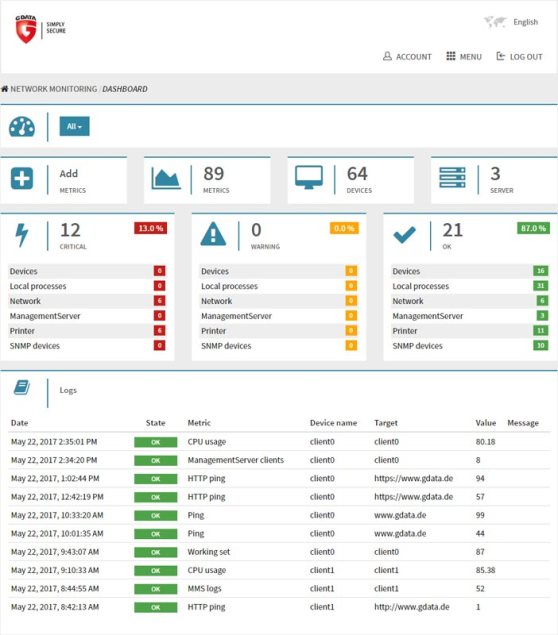Click red badge for Critical Printer
The image size is (558, 635).
pos(160,330)
